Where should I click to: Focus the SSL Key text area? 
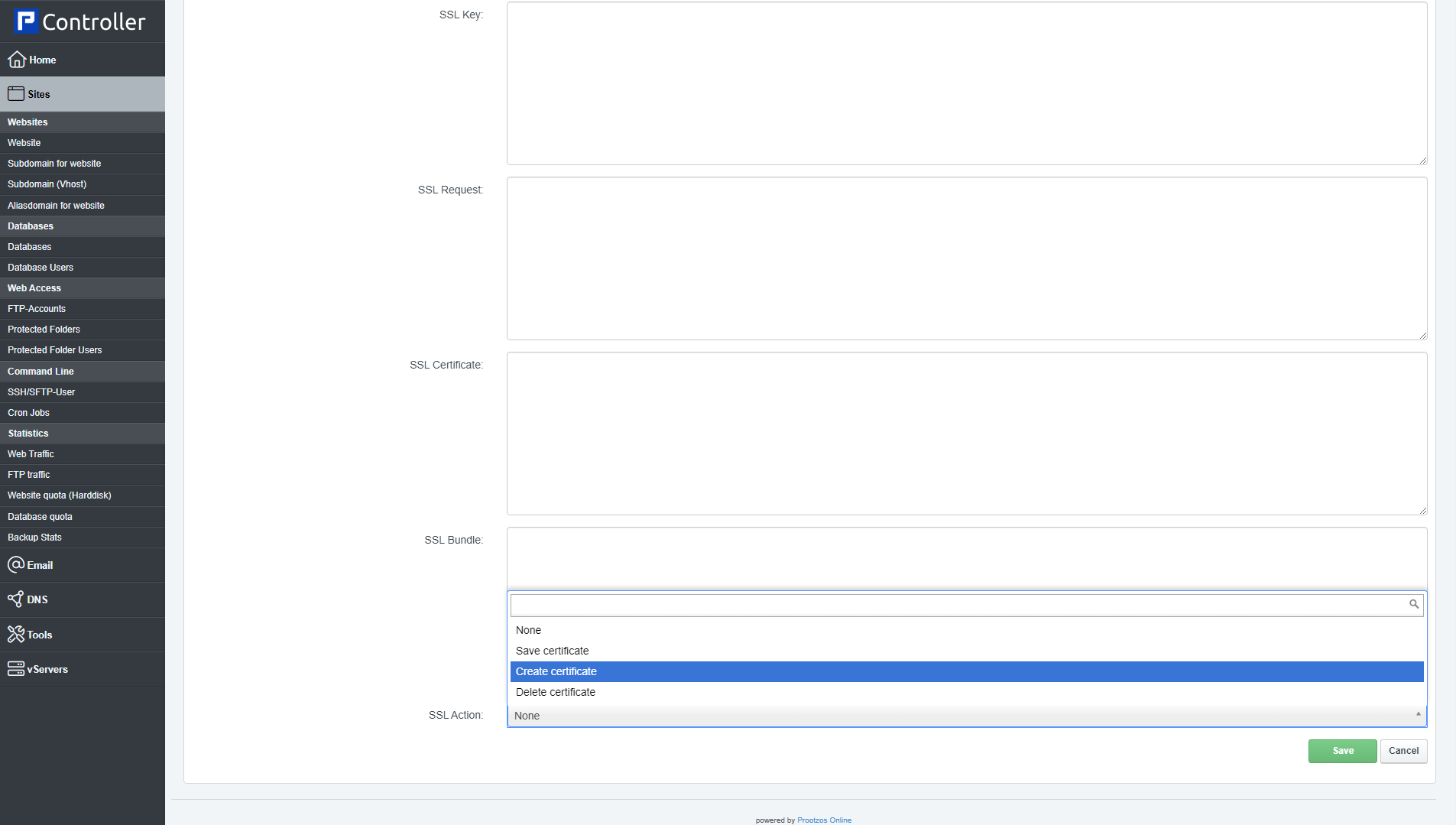(966, 83)
